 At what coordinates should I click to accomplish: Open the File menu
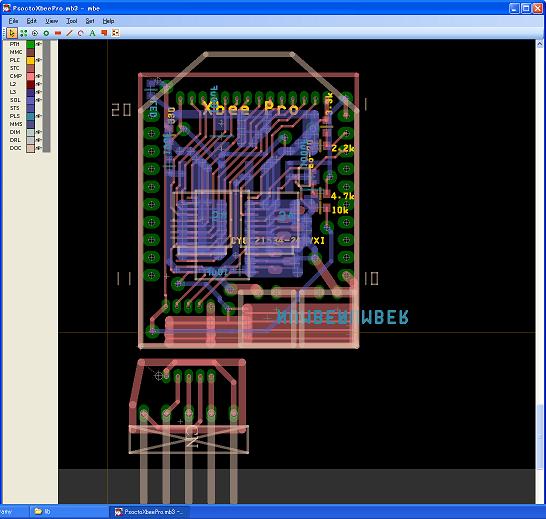[13, 21]
